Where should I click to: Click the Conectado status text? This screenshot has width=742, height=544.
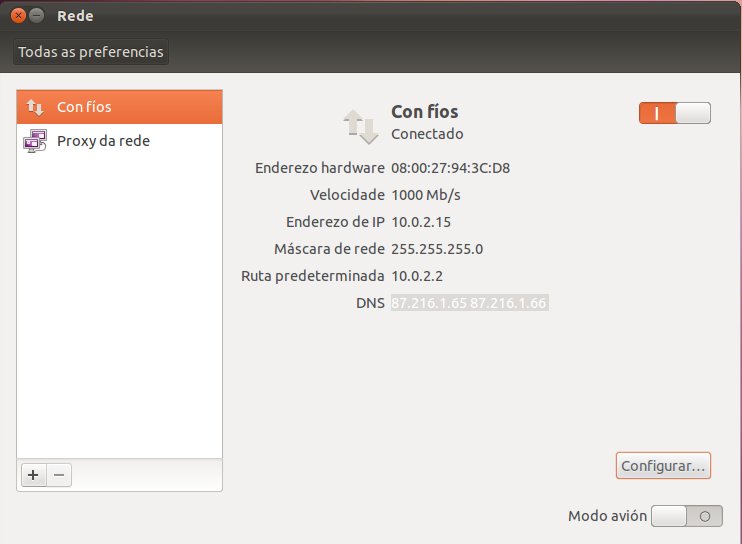(427, 134)
